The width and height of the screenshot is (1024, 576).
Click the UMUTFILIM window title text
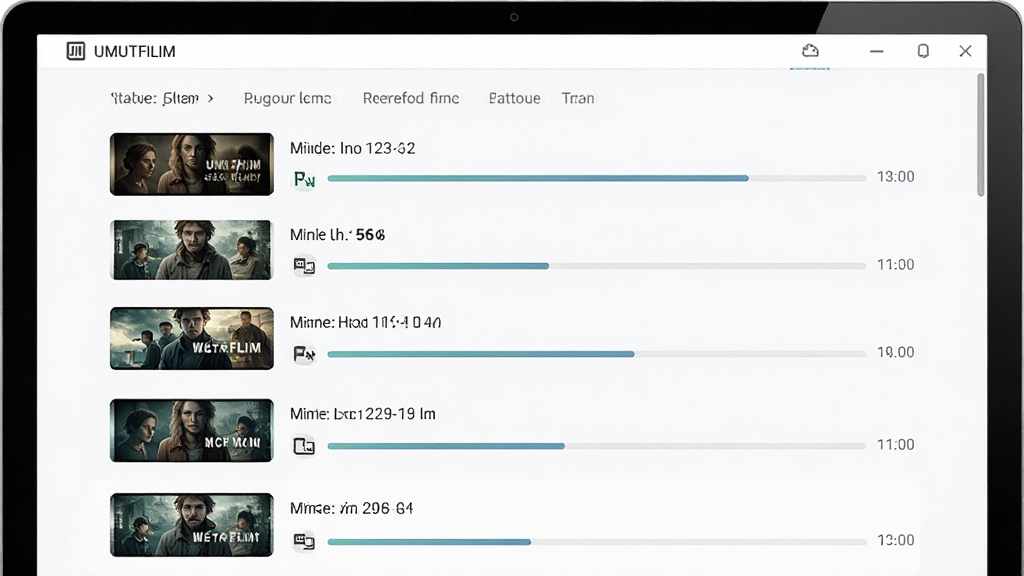tap(135, 52)
